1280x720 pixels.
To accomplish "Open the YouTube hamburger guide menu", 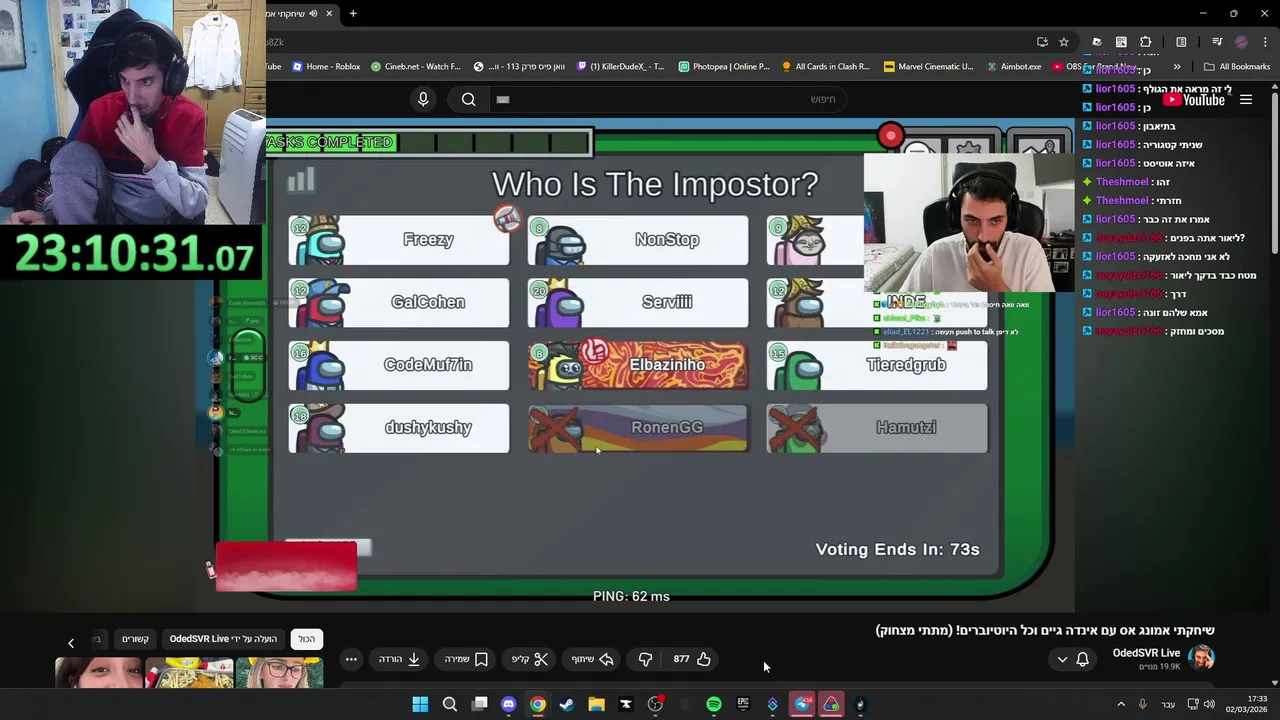I will pos(1246,99).
